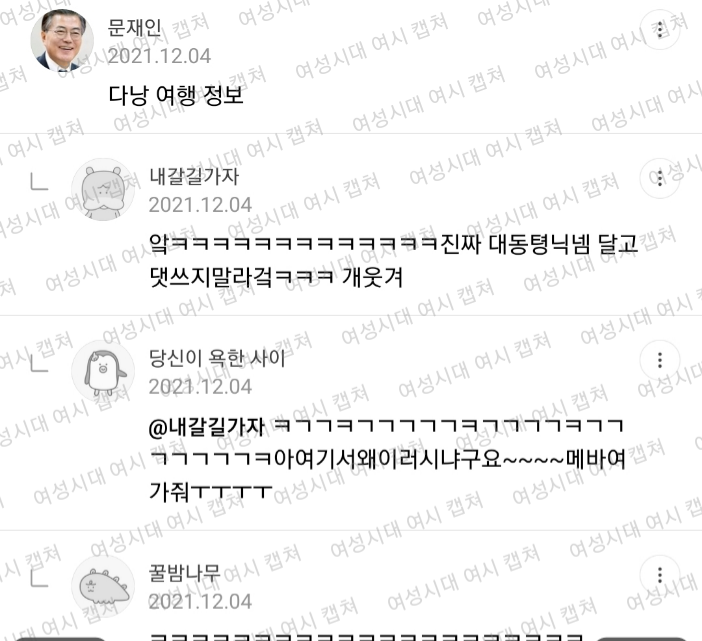The height and width of the screenshot is (641, 702).
Task: Open the profile of username 문재인
Action: pos(135,28)
